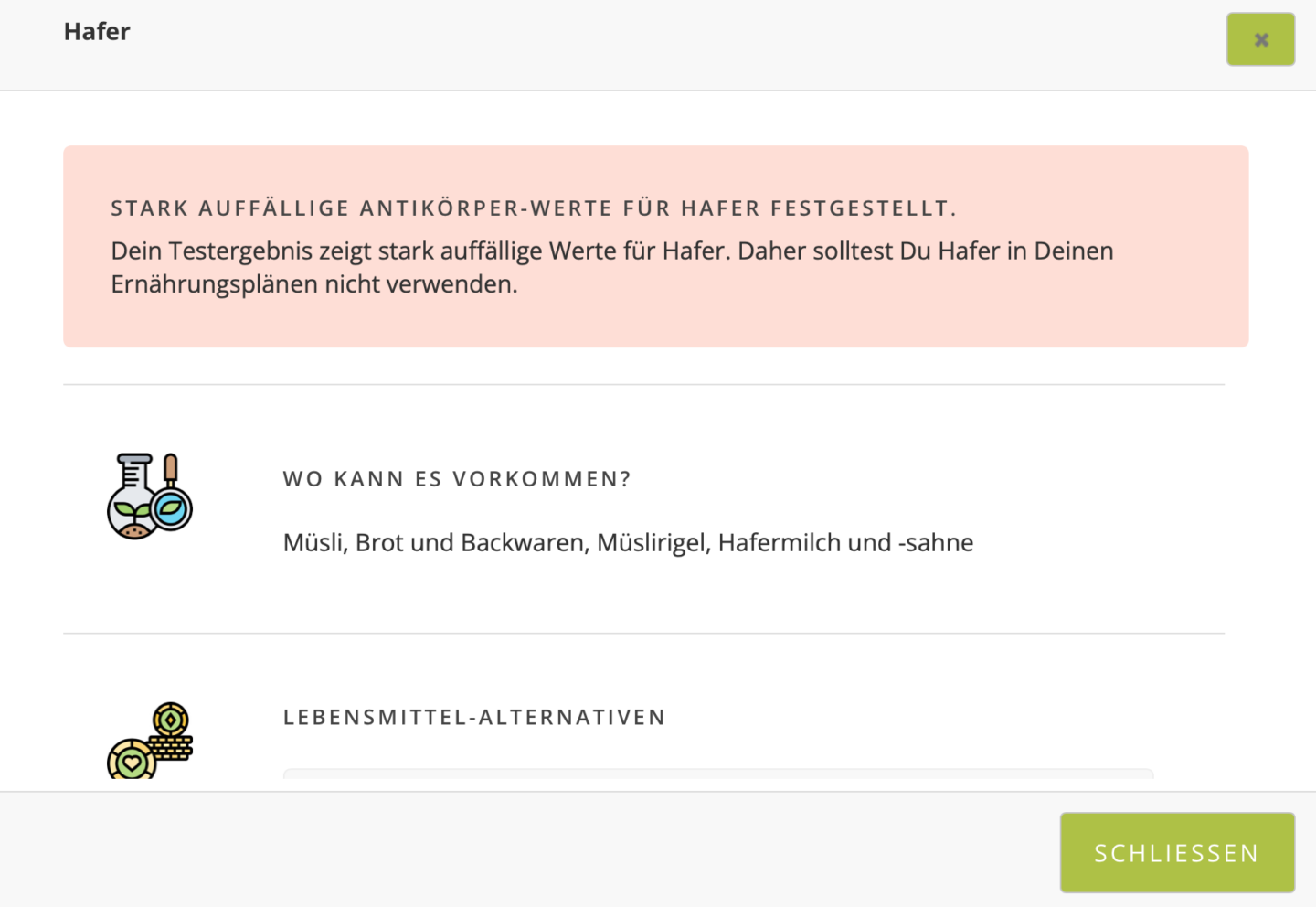Screen dimensions: 1316x907
Task: Click the partially visible alternatives box
Action: tap(717, 774)
